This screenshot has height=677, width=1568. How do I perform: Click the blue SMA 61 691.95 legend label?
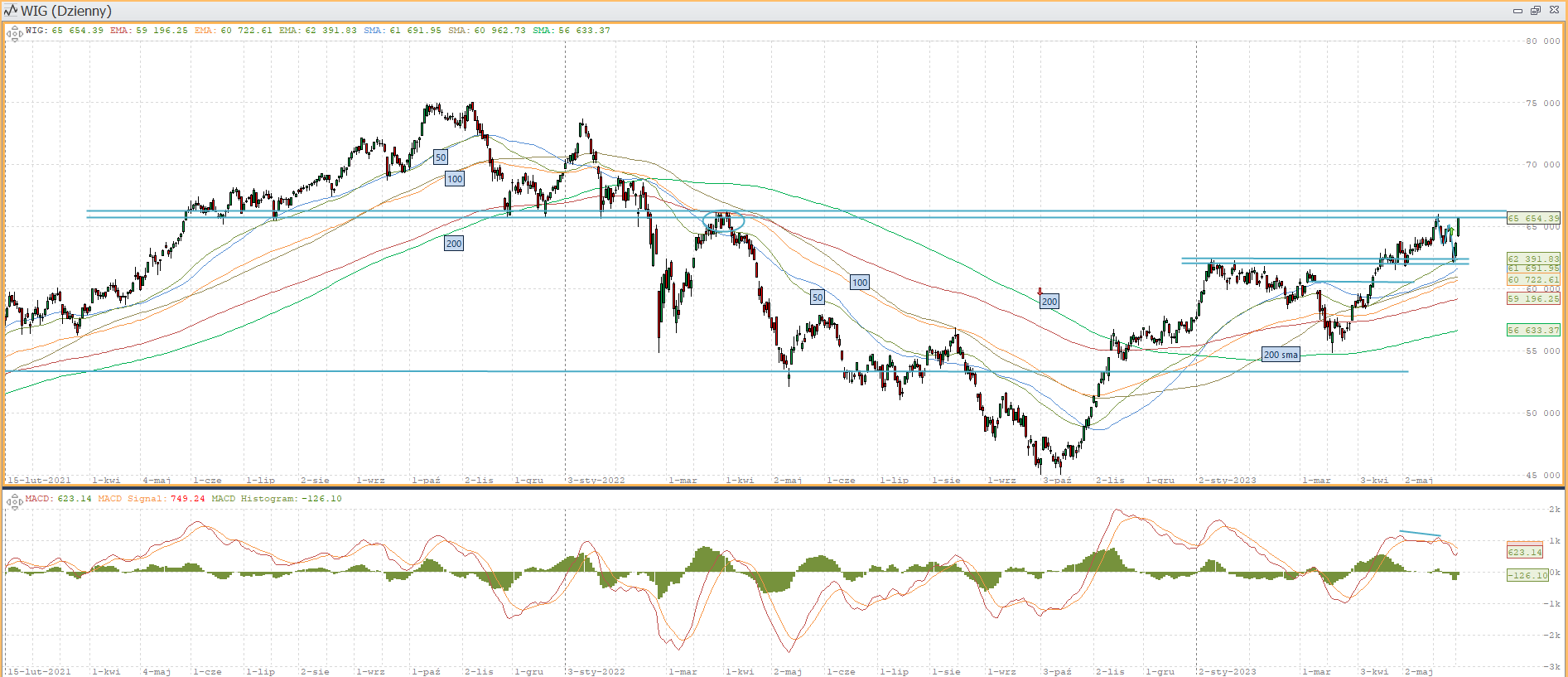(x=403, y=31)
